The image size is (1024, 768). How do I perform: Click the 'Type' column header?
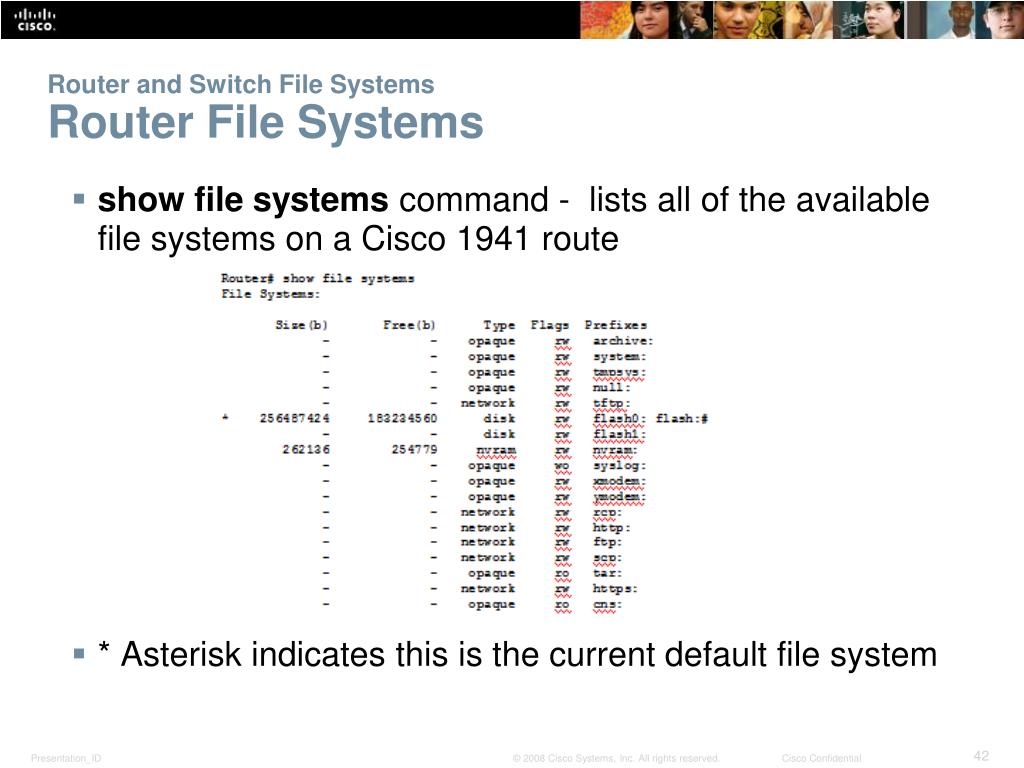coord(499,325)
